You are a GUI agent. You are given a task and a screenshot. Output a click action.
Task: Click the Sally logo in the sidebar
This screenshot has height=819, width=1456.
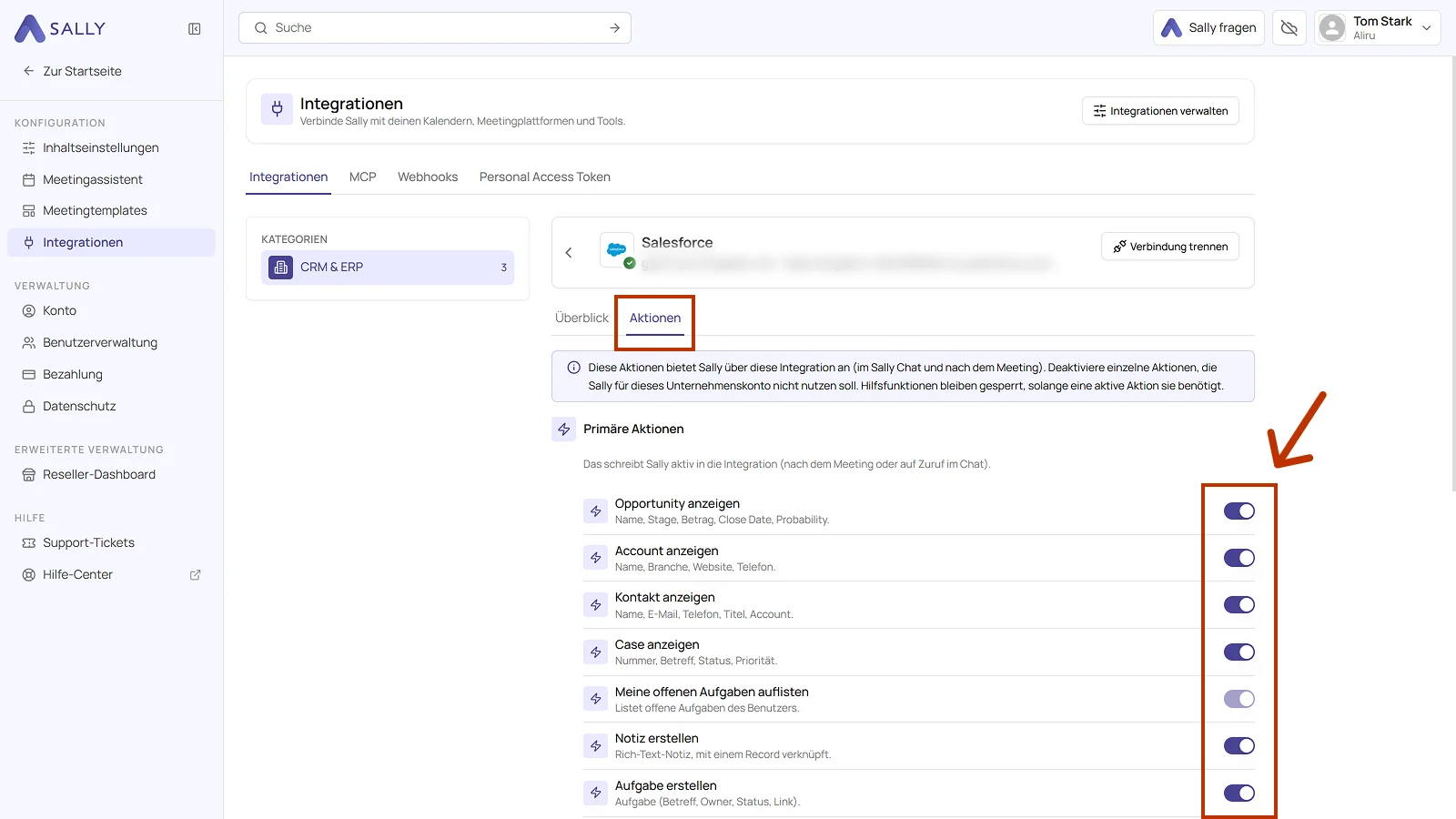(x=60, y=28)
